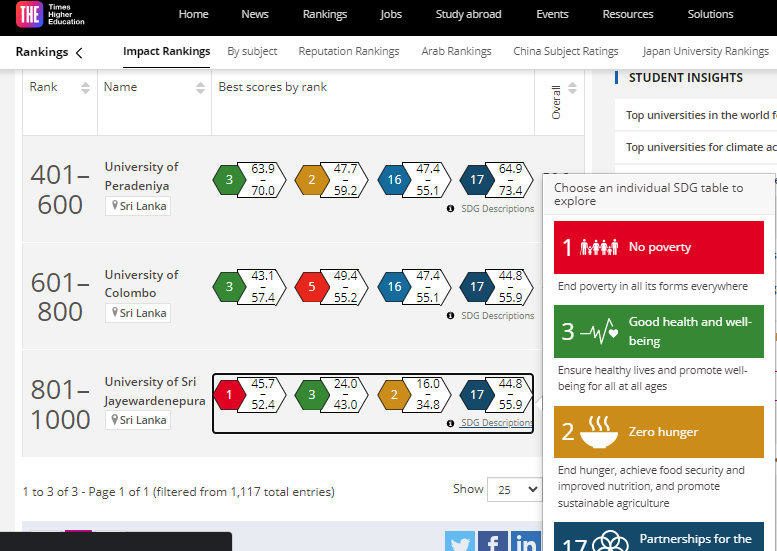Click info icon beside Peradeniya SDG Descriptions
777x551 pixels.
pyautogui.click(x=450, y=209)
